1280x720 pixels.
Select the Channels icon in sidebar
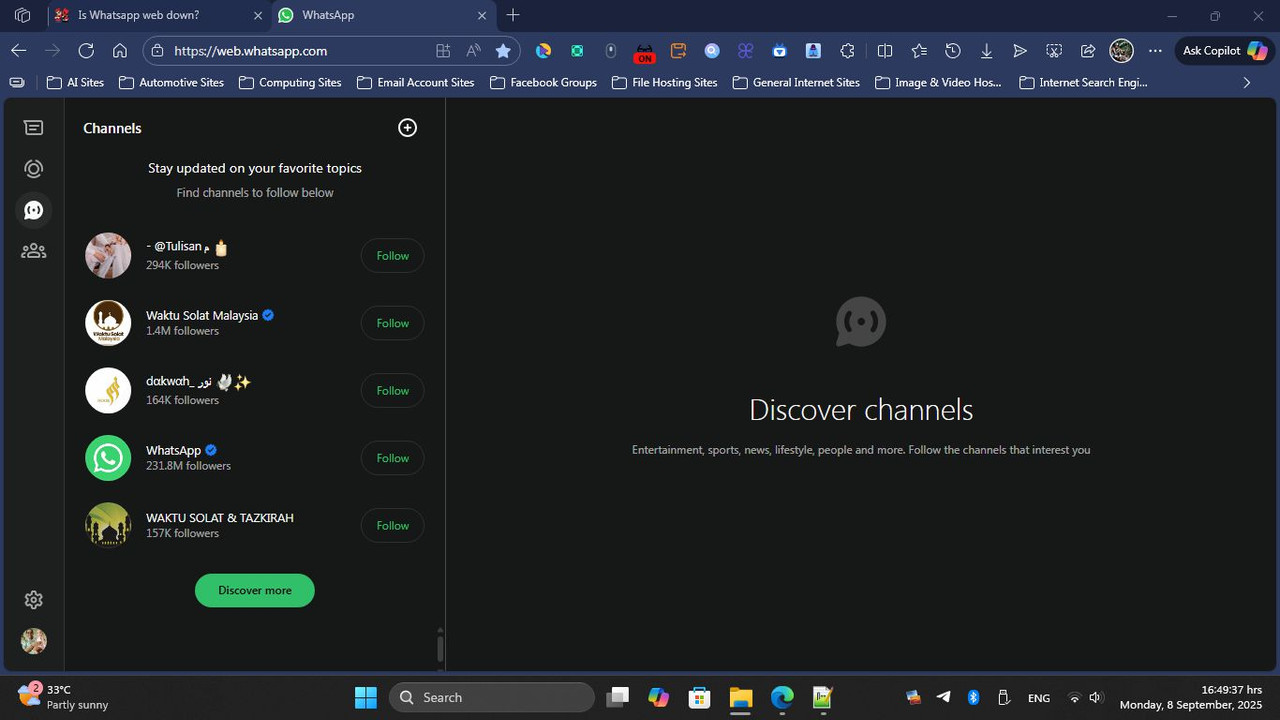point(33,210)
